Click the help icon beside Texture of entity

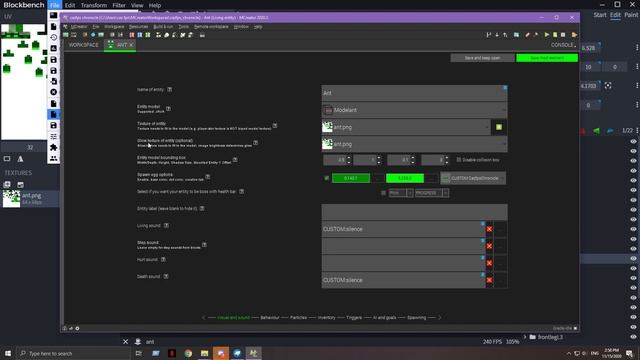[x=275, y=126]
